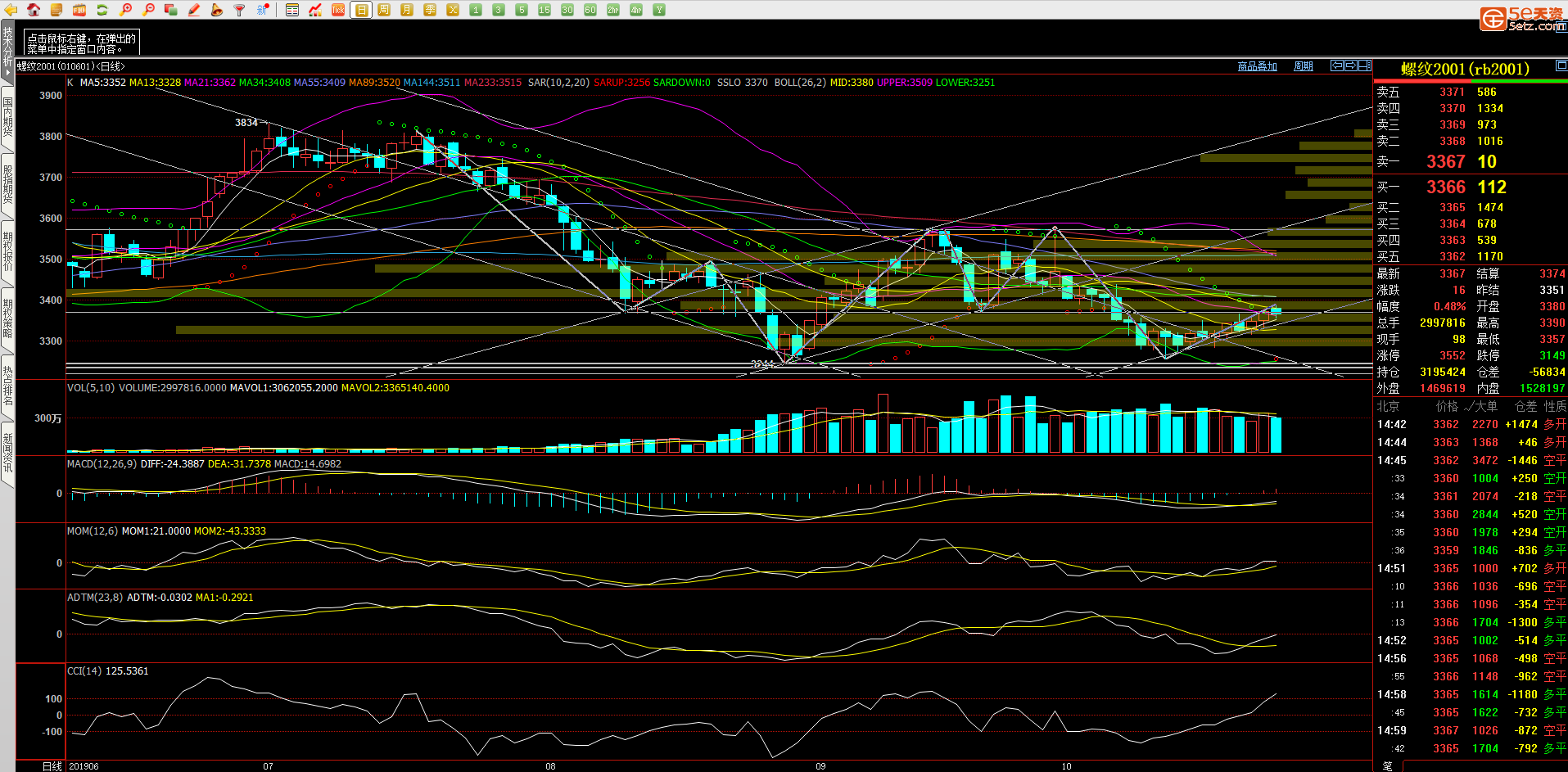Select the 15-minute period button

(x=545, y=10)
